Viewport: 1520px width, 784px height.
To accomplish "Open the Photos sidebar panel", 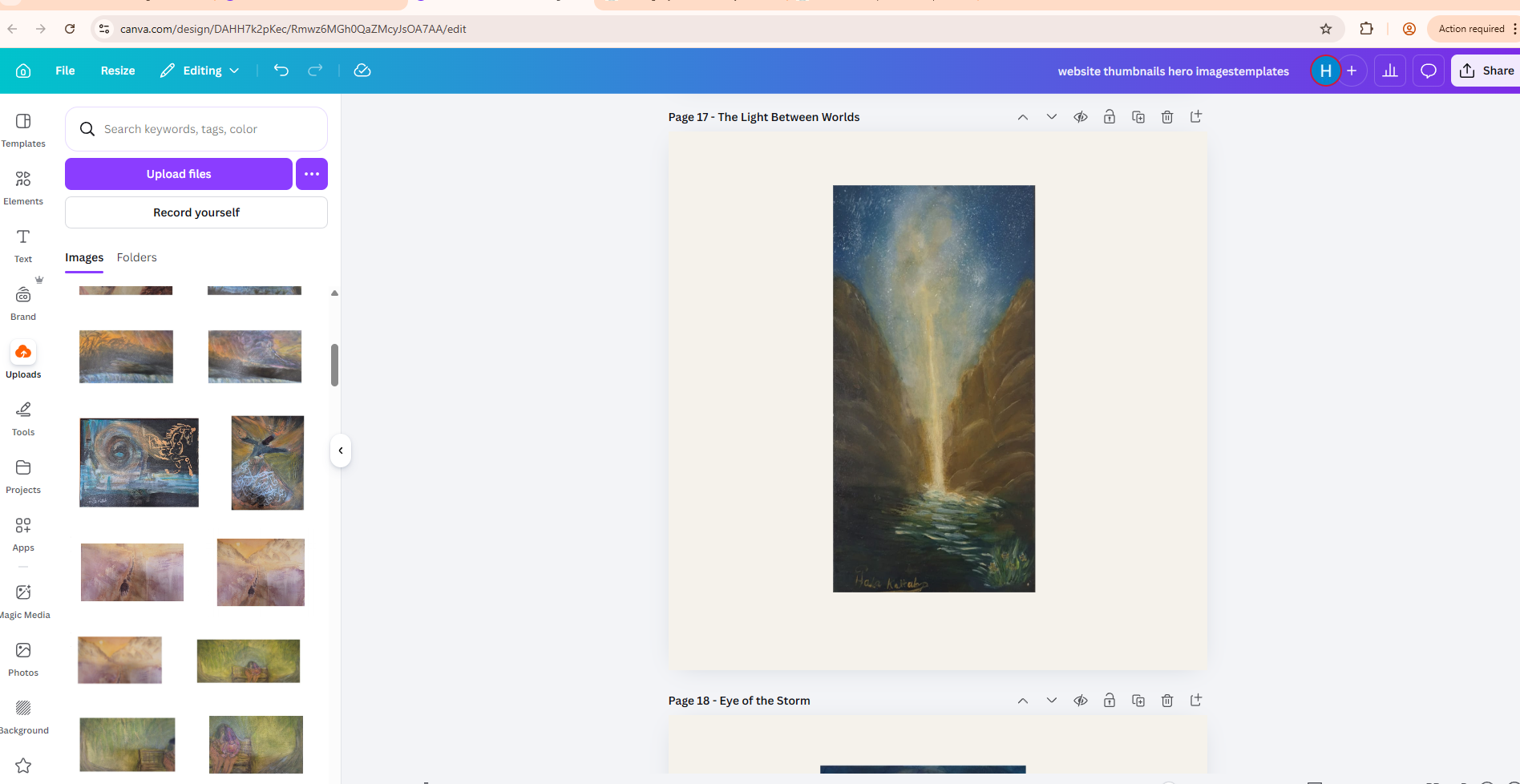I will [x=23, y=659].
